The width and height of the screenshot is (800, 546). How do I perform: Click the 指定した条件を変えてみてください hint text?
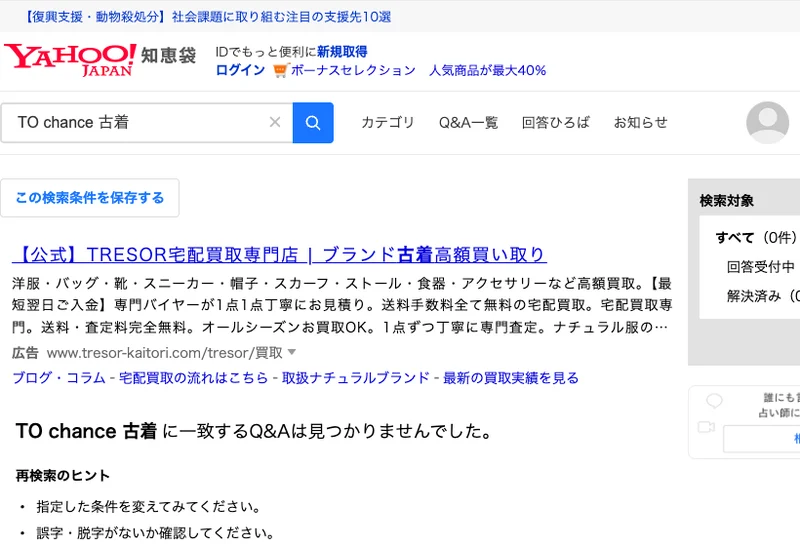pyautogui.click(x=148, y=507)
